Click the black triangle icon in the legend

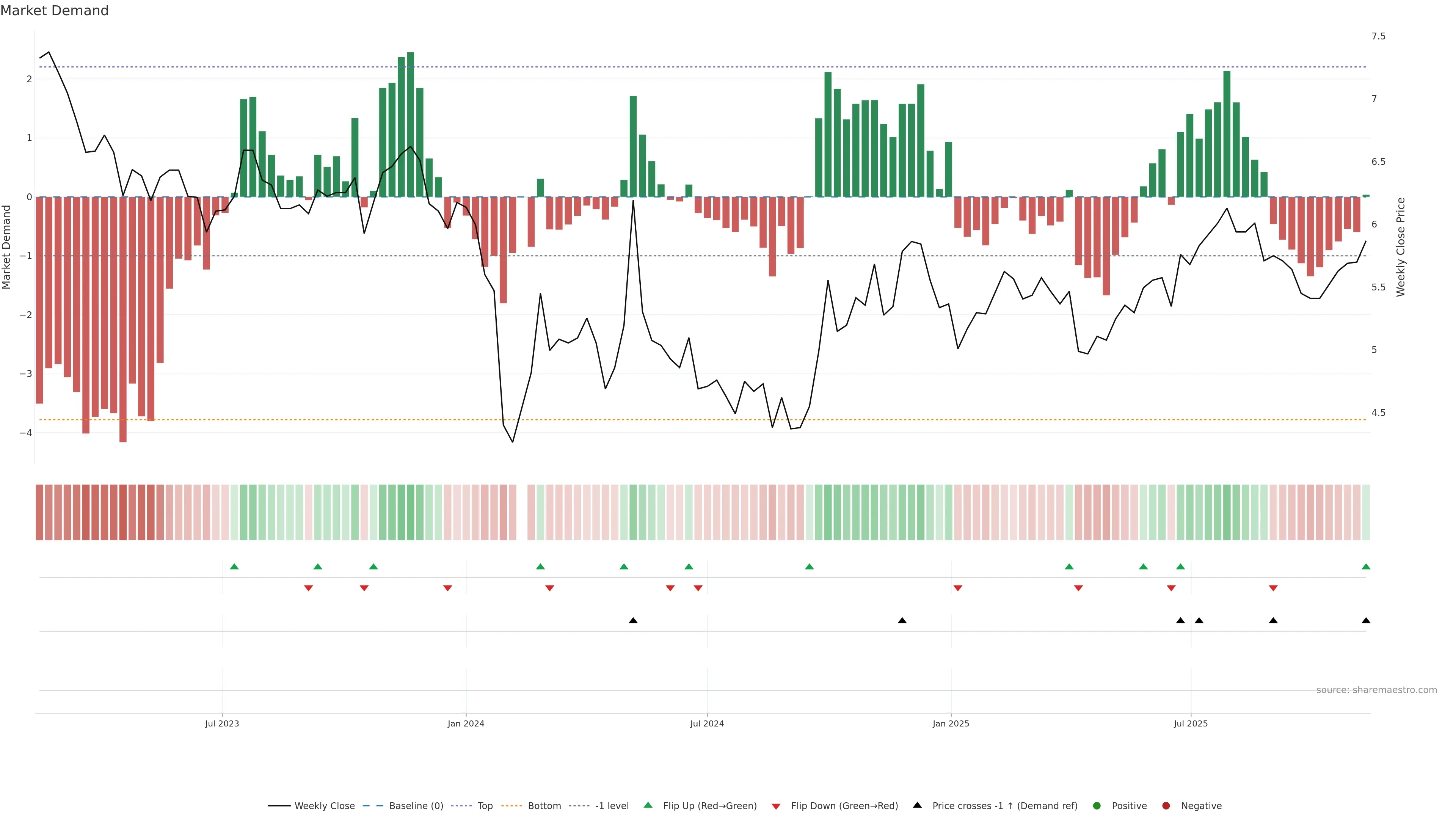[x=917, y=805]
